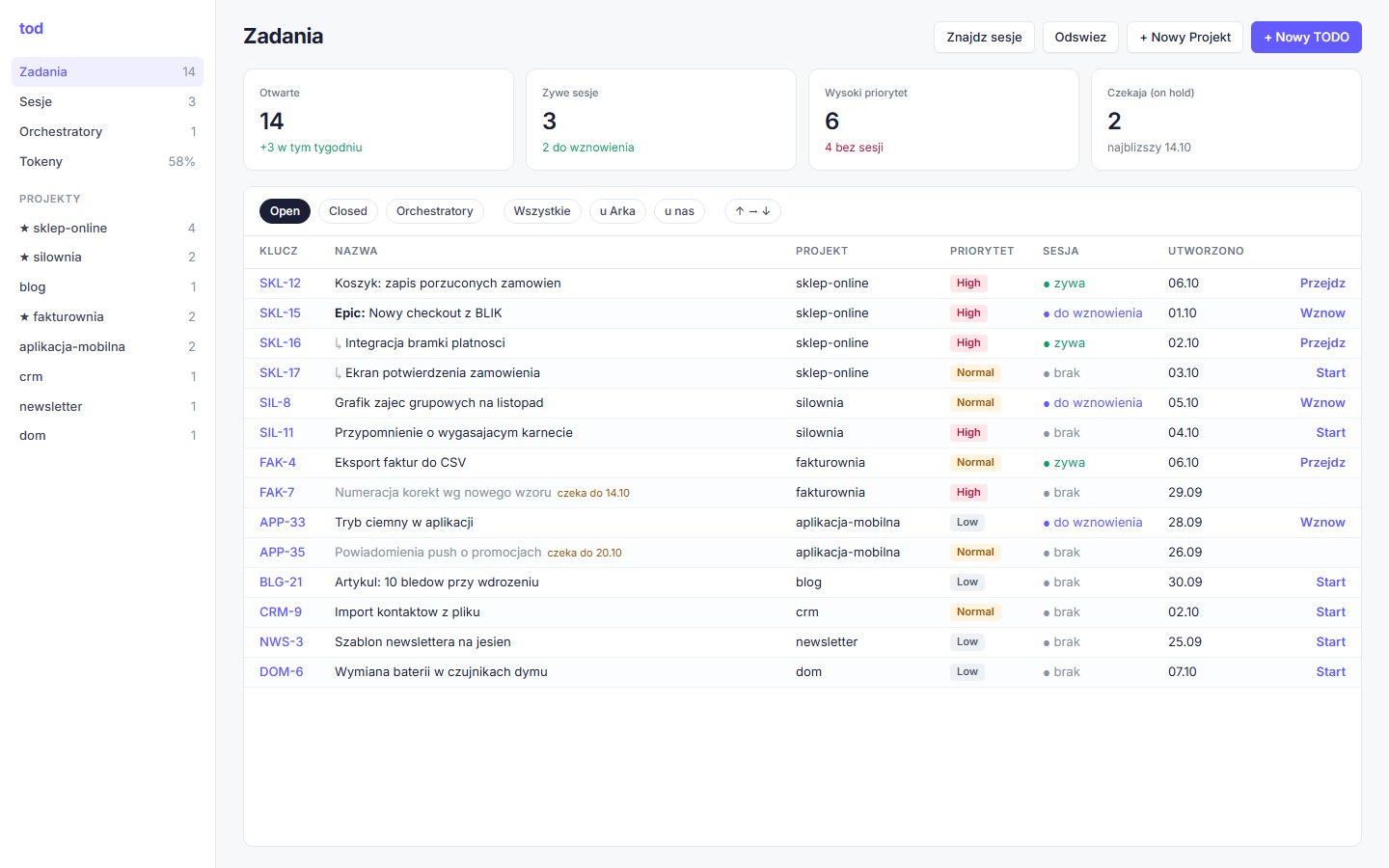Viewport: 1389px width, 868px height.
Task: Filter tasks by Orchestratory pill
Action: pyautogui.click(x=435, y=211)
